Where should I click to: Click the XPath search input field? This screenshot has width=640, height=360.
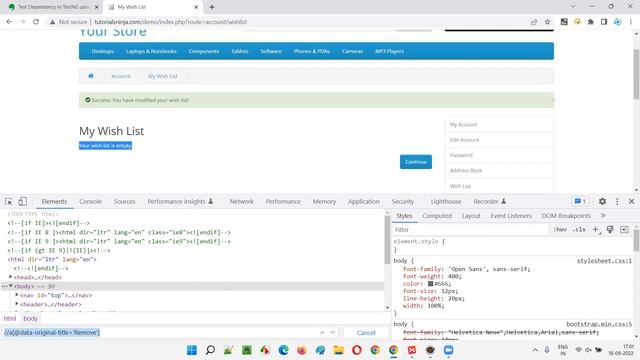click(159, 333)
